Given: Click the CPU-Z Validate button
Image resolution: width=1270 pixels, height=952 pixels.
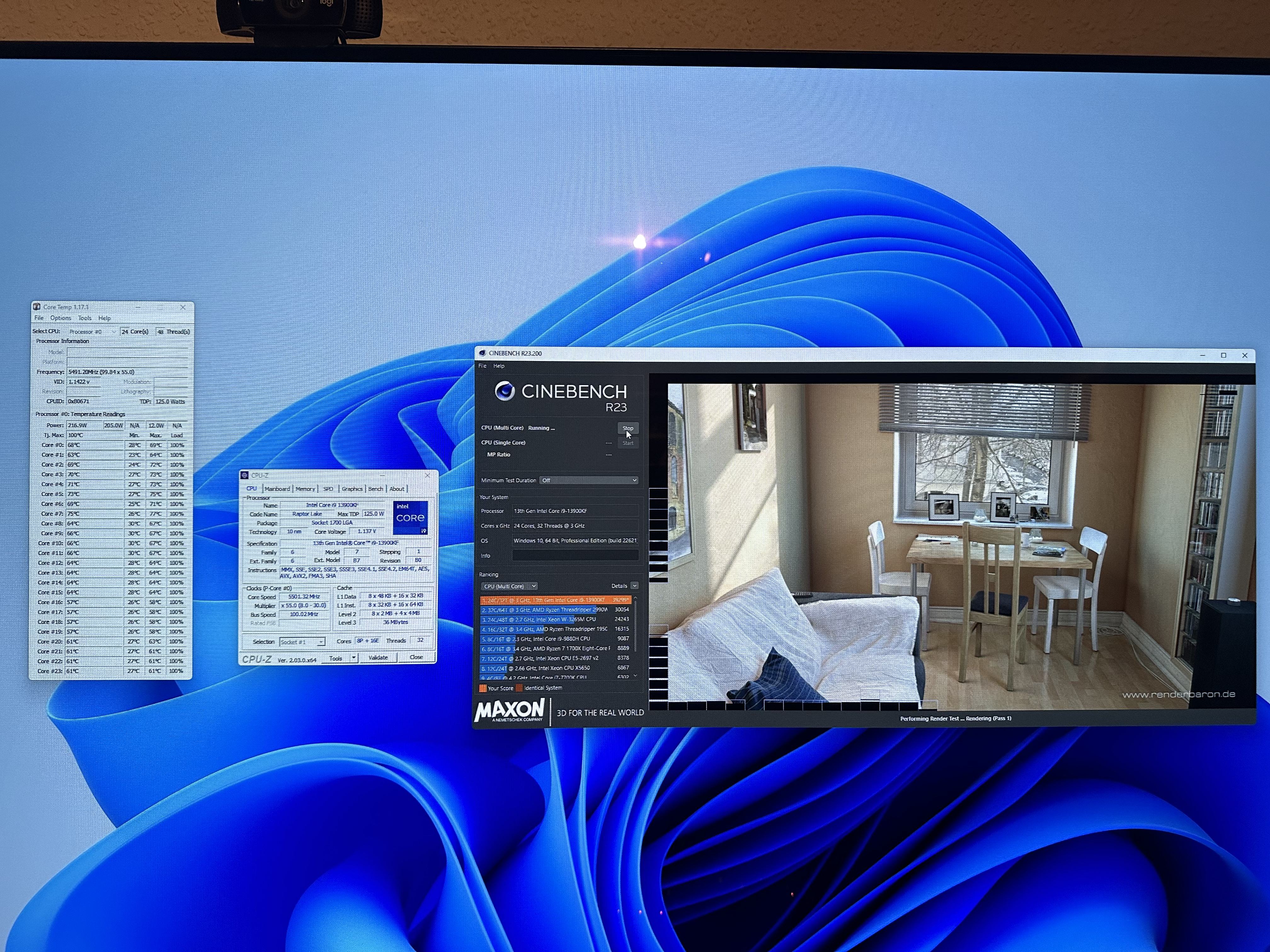Looking at the screenshot, I should (378, 658).
